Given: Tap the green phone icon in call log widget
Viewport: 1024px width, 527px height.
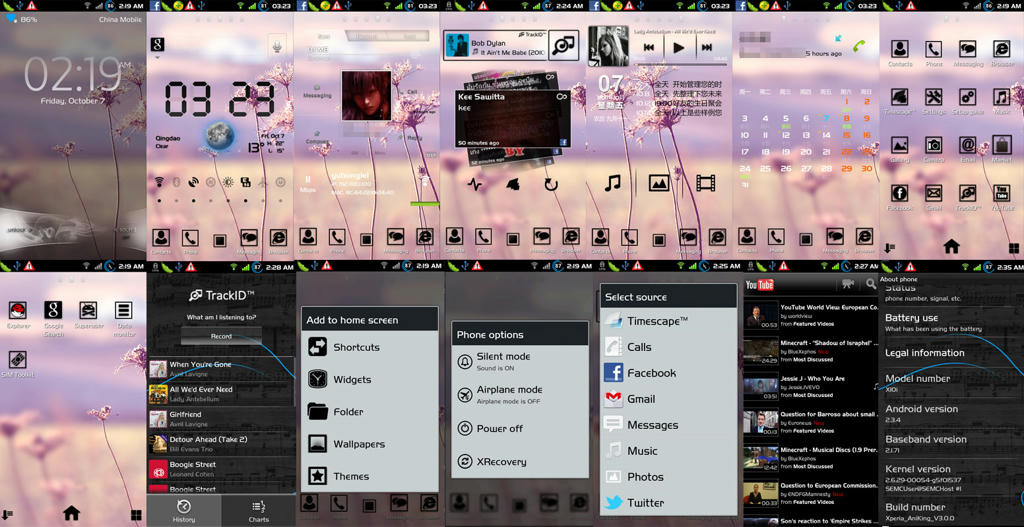Looking at the screenshot, I should coord(859,46).
